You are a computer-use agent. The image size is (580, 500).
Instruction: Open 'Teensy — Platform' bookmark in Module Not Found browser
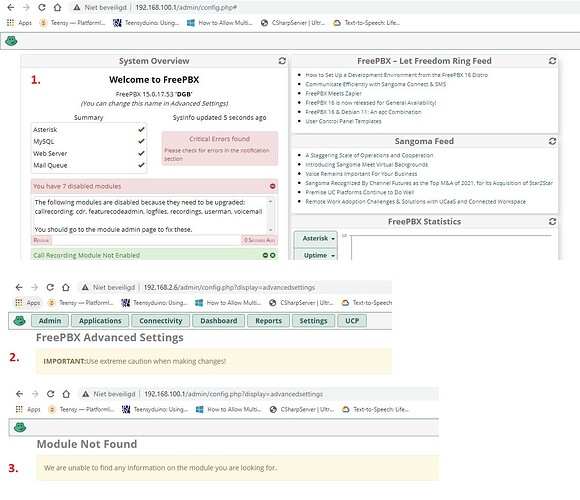click(x=82, y=409)
